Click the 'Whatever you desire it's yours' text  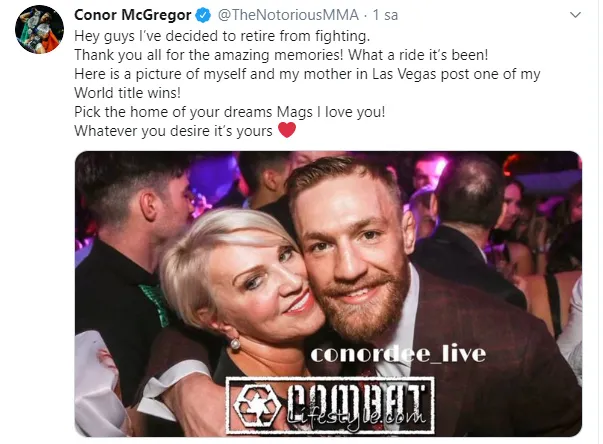tap(173, 131)
